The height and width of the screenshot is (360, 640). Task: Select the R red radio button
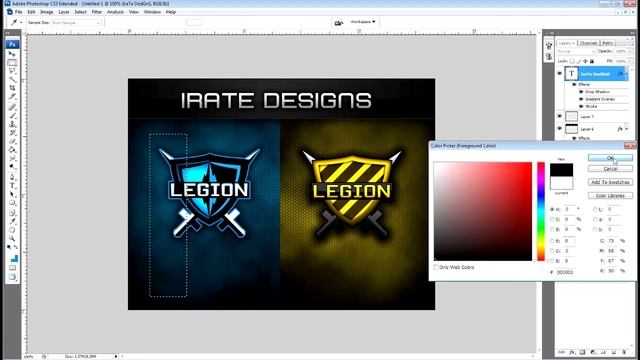[x=552, y=241]
